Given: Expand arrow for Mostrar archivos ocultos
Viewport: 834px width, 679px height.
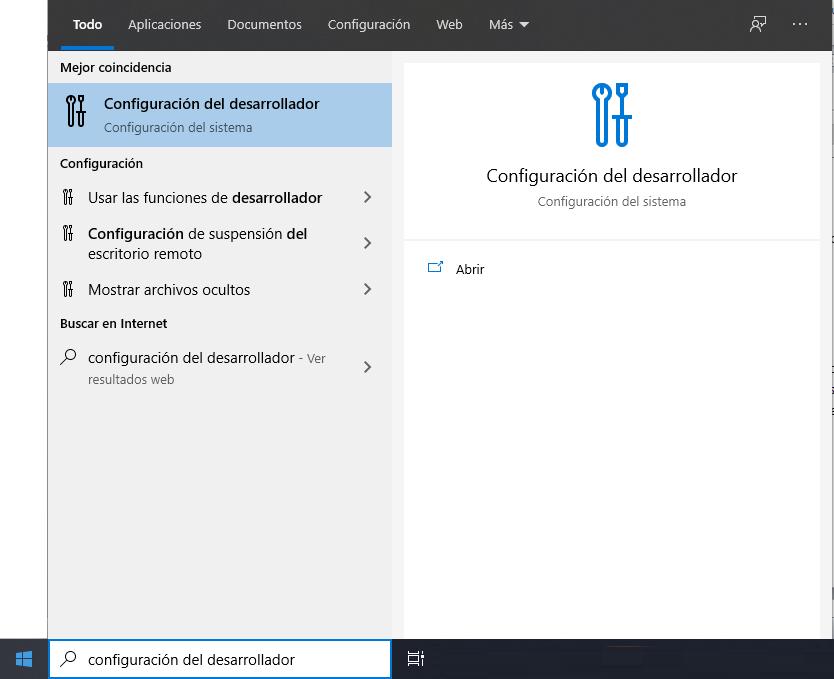Looking at the screenshot, I should (367, 290).
